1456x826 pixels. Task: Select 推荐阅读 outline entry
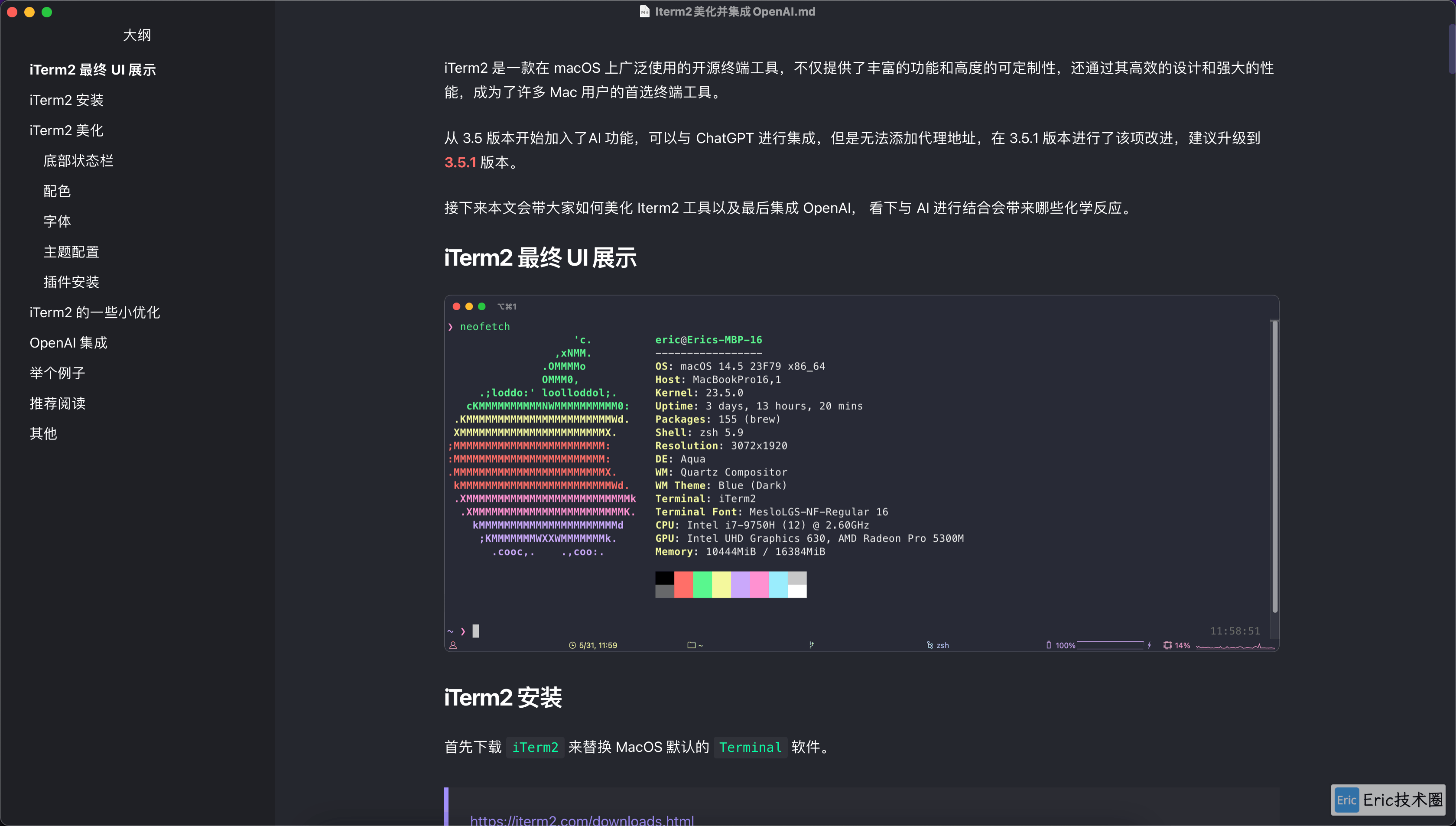pos(57,403)
